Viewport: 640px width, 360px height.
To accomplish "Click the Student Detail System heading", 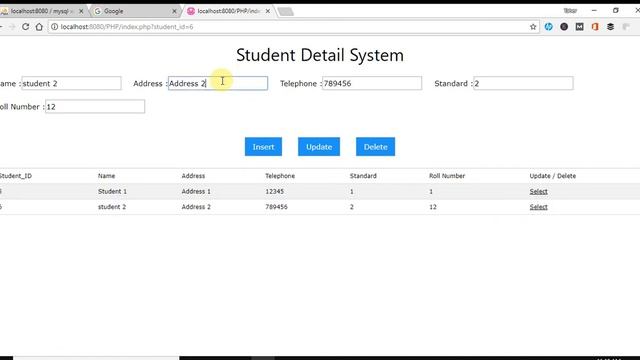I will pyautogui.click(x=320, y=55).
